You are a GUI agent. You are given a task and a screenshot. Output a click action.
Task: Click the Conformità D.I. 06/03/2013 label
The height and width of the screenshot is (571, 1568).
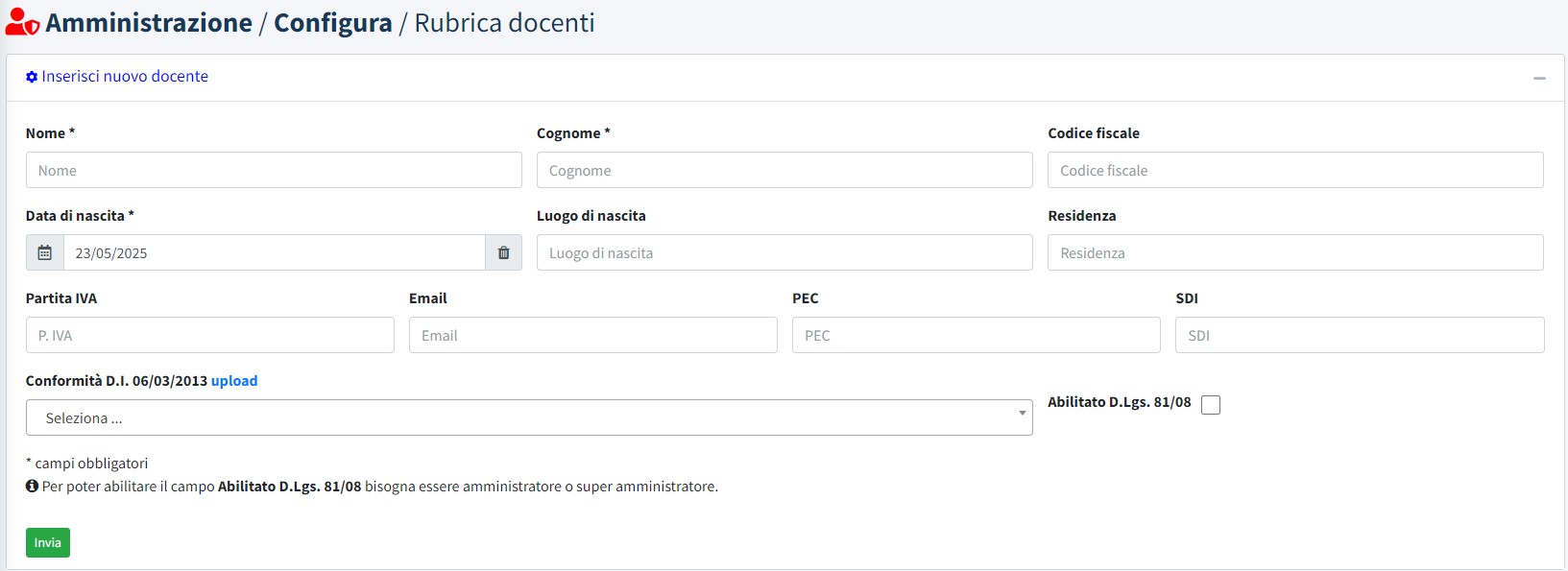(116, 381)
